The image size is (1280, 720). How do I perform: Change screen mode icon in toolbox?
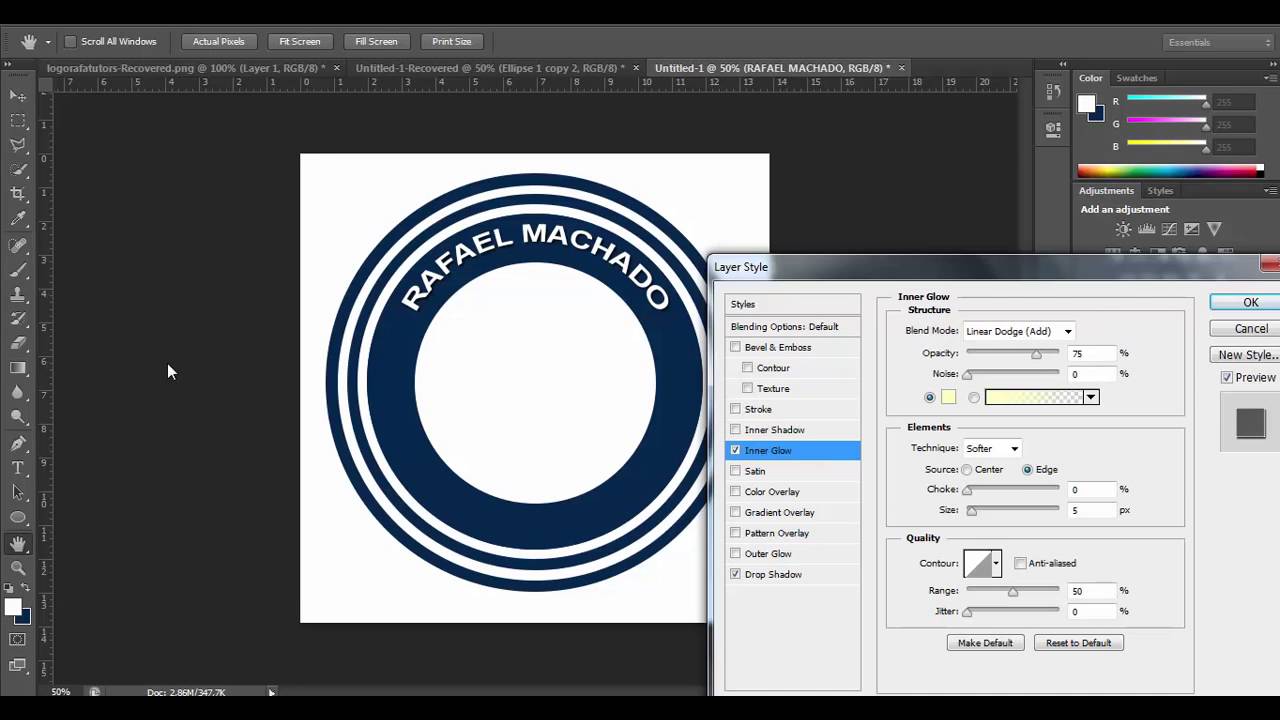18,664
